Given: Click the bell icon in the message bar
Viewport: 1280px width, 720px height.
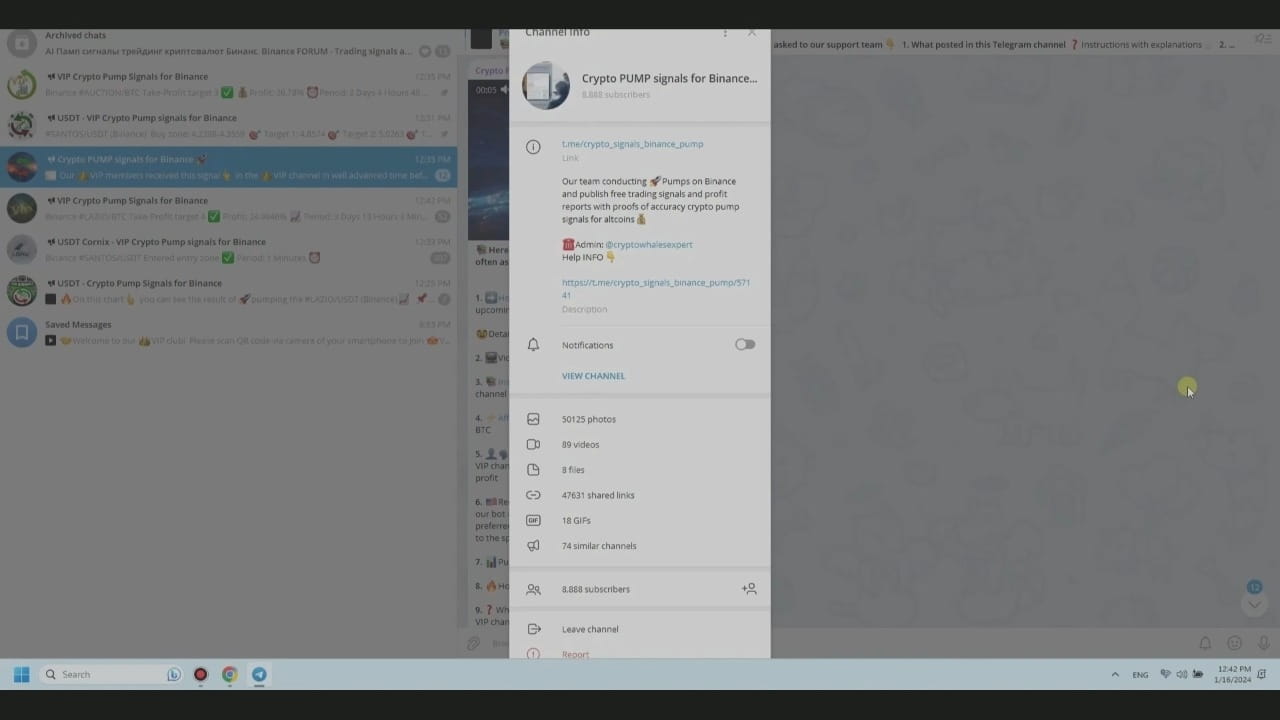Looking at the screenshot, I should pyautogui.click(x=1205, y=644).
